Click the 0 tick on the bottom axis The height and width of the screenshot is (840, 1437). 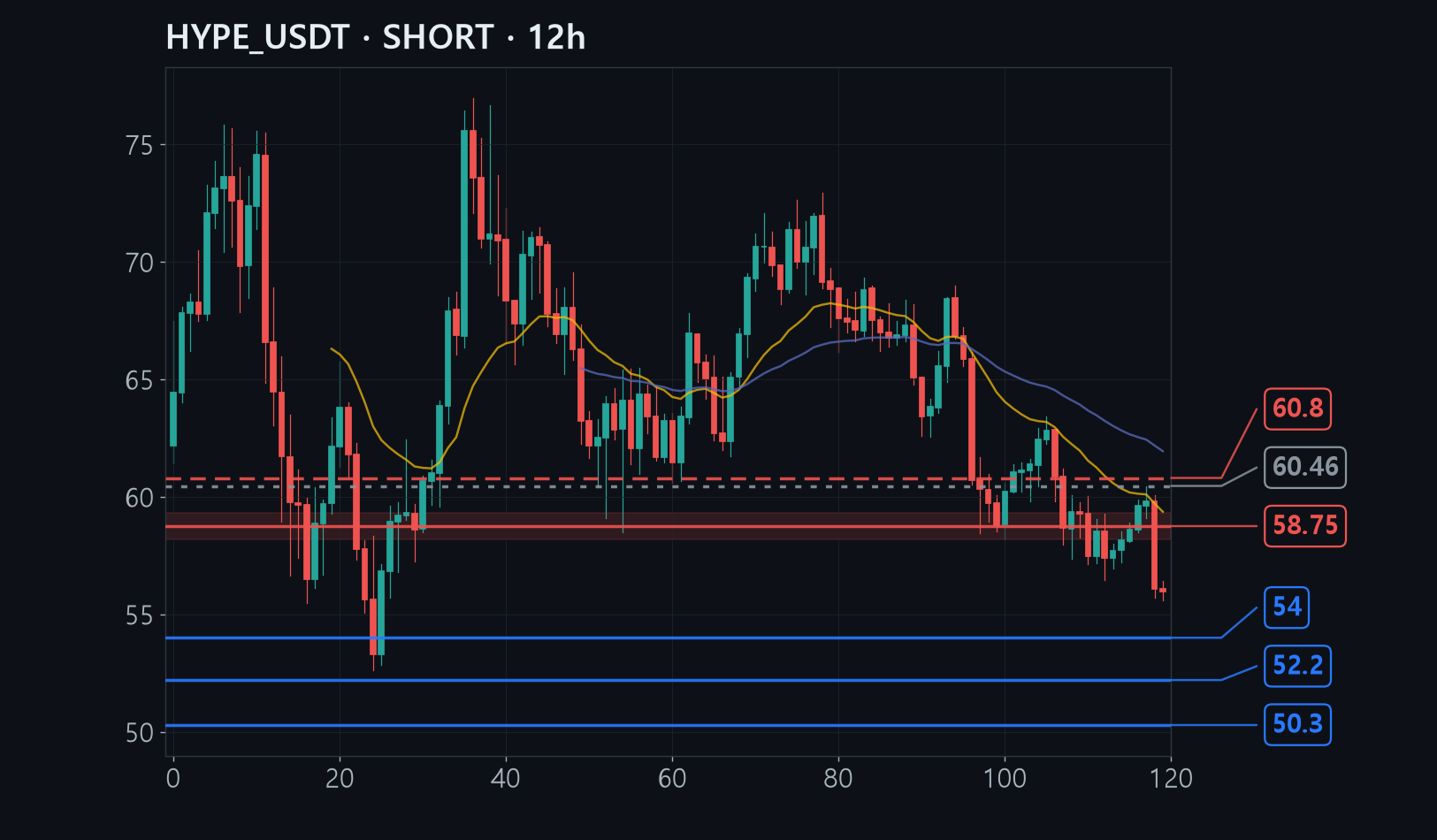point(173,779)
